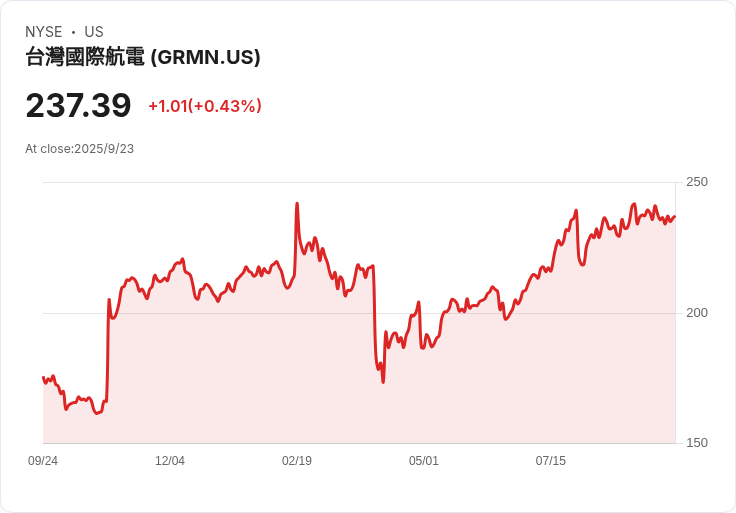Click the 09/24 date on x-axis
This screenshot has height=513, width=736.
click(43, 461)
